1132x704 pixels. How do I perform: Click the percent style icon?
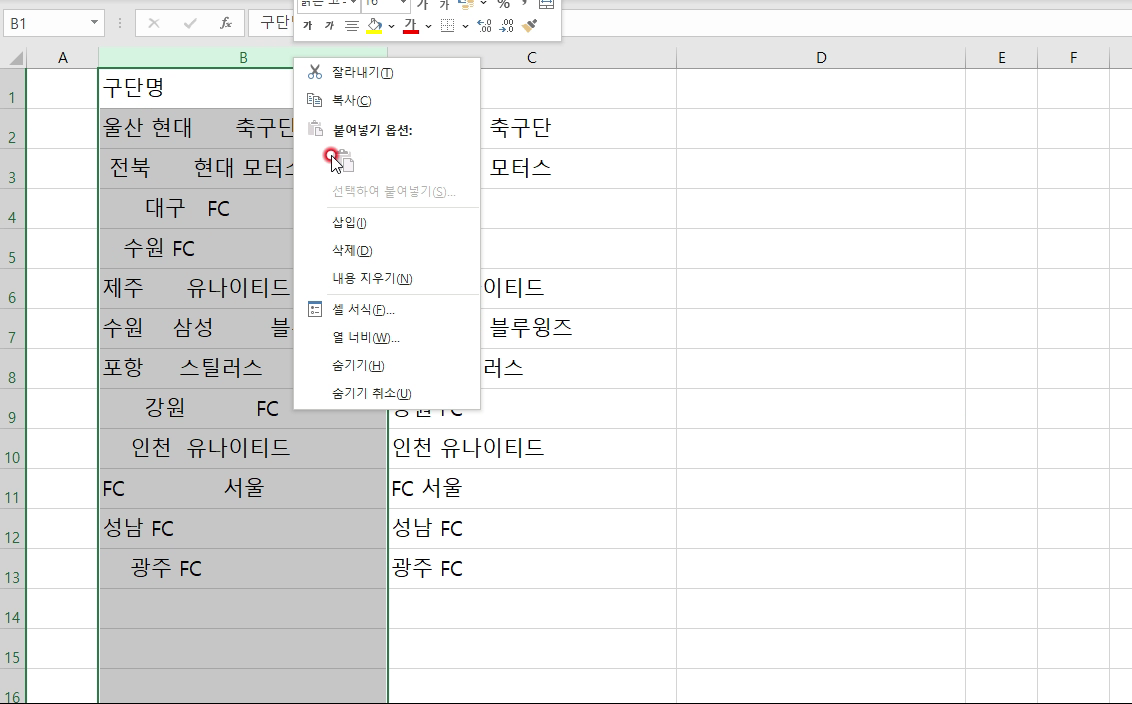pos(504,4)
